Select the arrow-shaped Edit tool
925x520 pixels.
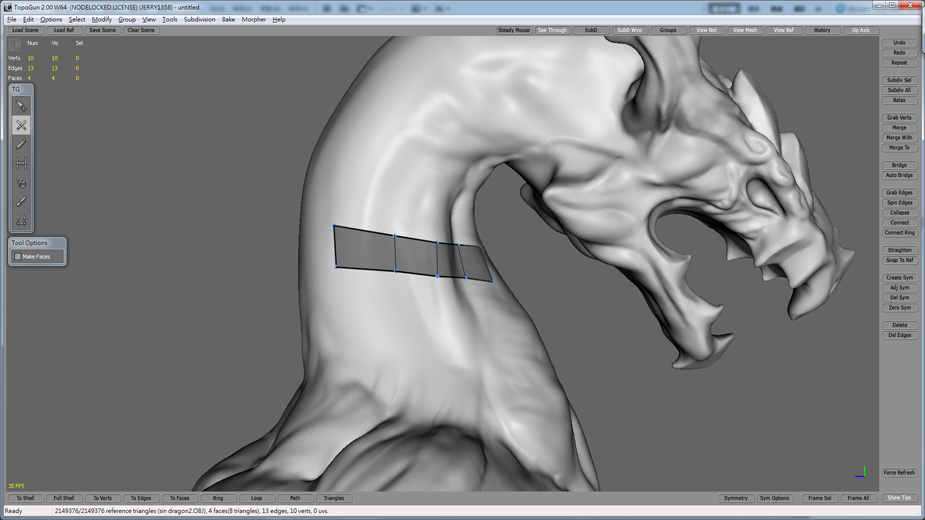(x=21, y=106)
